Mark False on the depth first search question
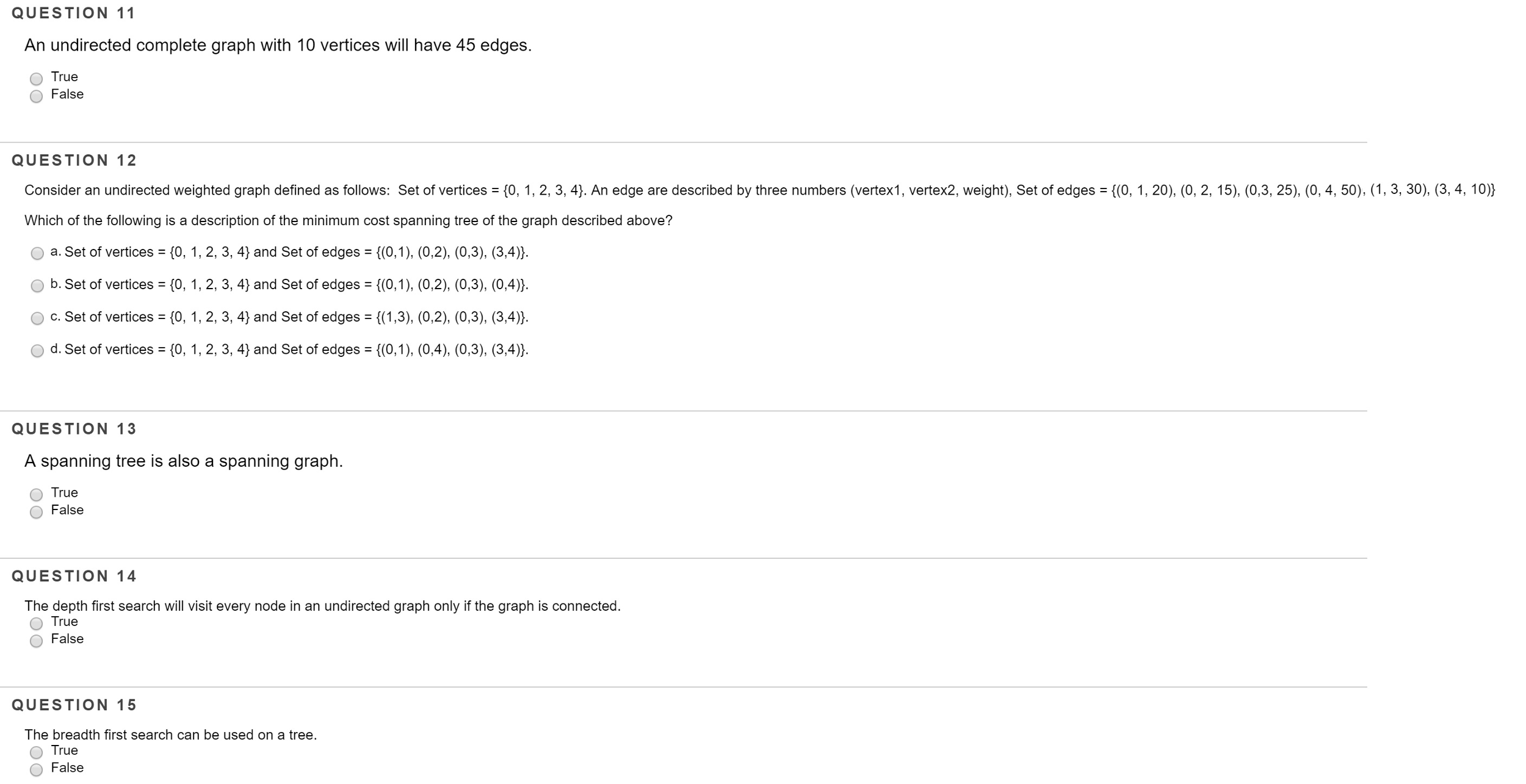Screen dimensions: 1526x784 [x=37, y=639]
